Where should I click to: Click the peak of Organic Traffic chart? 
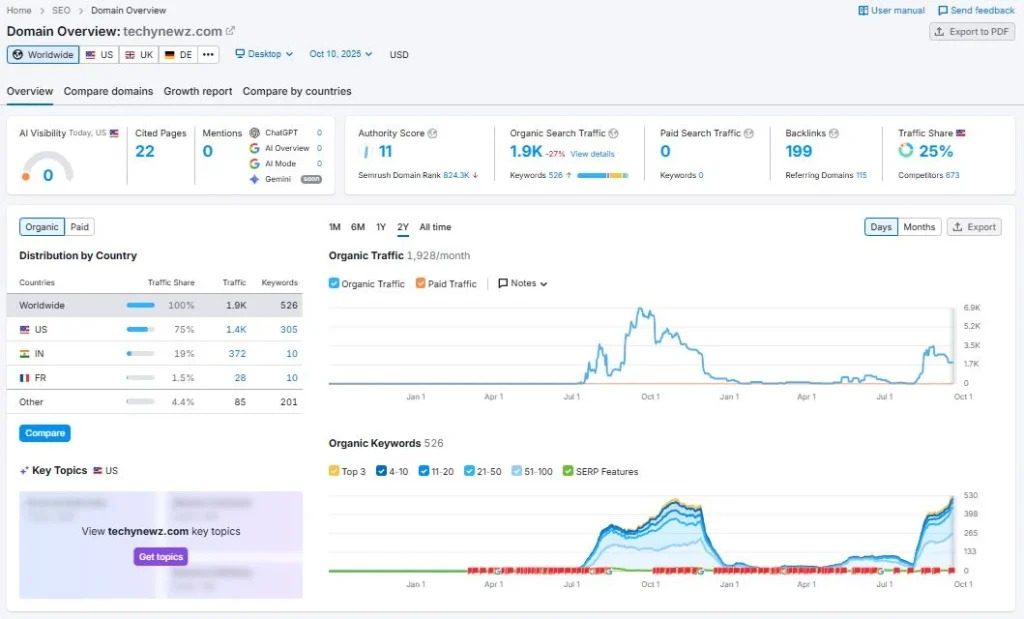pos(641,309)
